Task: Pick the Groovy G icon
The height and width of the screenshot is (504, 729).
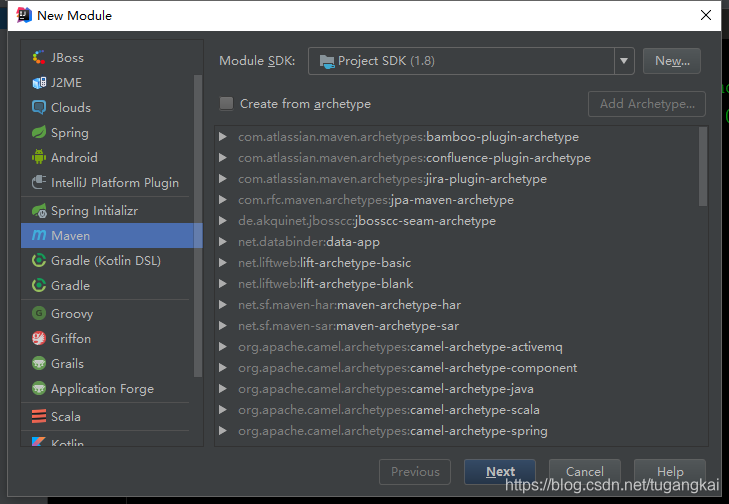Action: click(39, 313)
